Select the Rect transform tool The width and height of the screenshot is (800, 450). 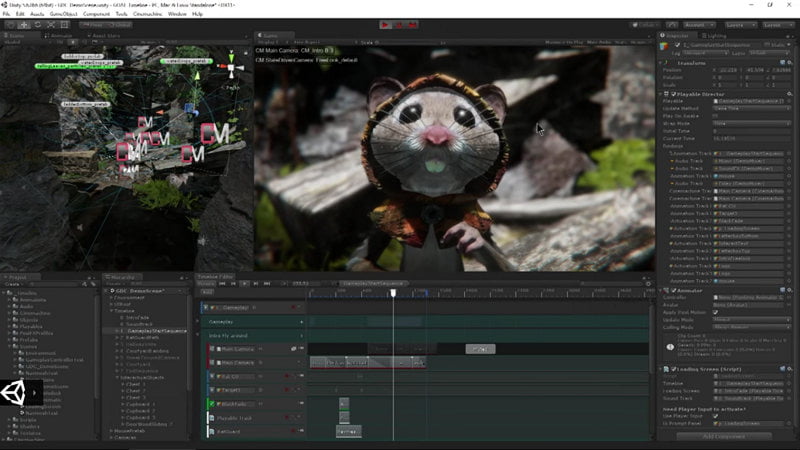(x=62, y=24)
